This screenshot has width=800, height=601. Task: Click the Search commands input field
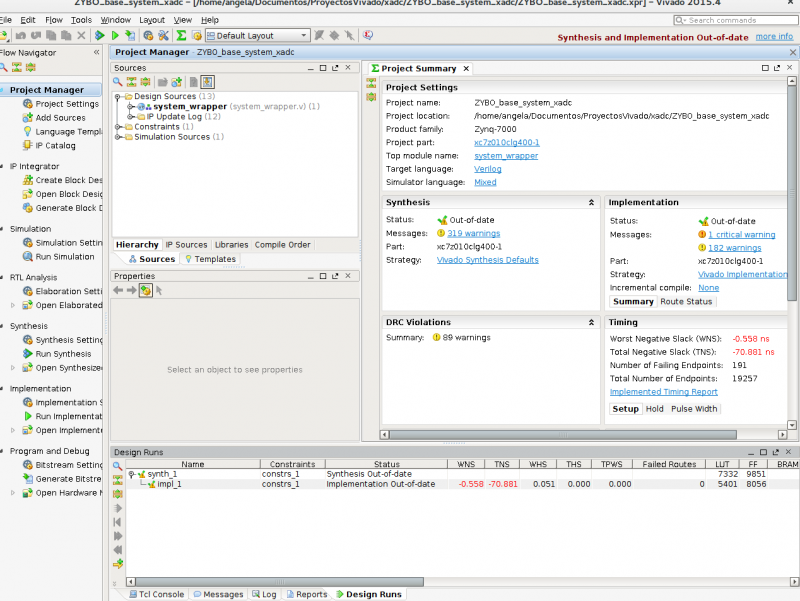(738, 20)
